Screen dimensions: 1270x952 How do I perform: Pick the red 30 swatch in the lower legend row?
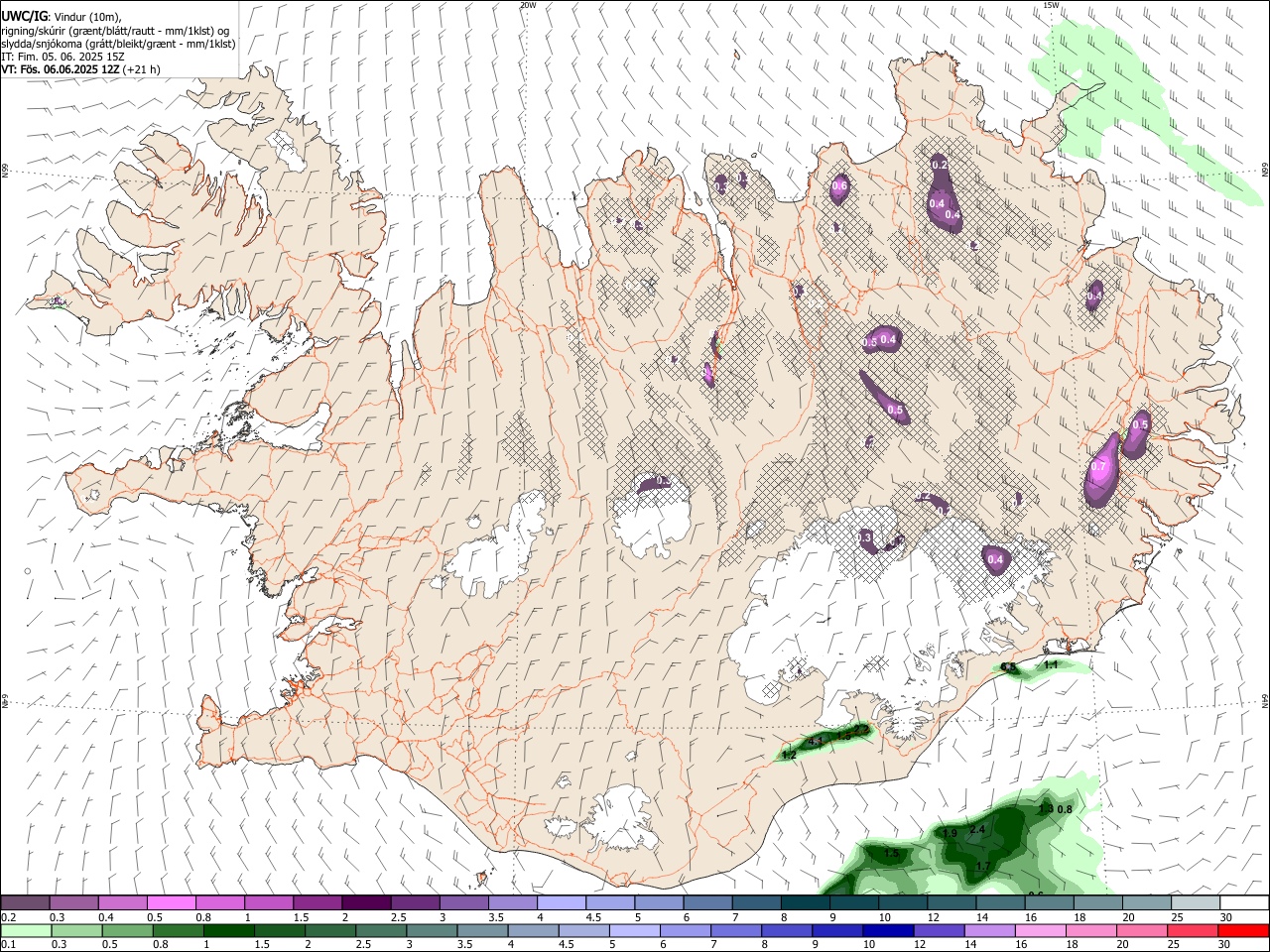point(1244,930)
